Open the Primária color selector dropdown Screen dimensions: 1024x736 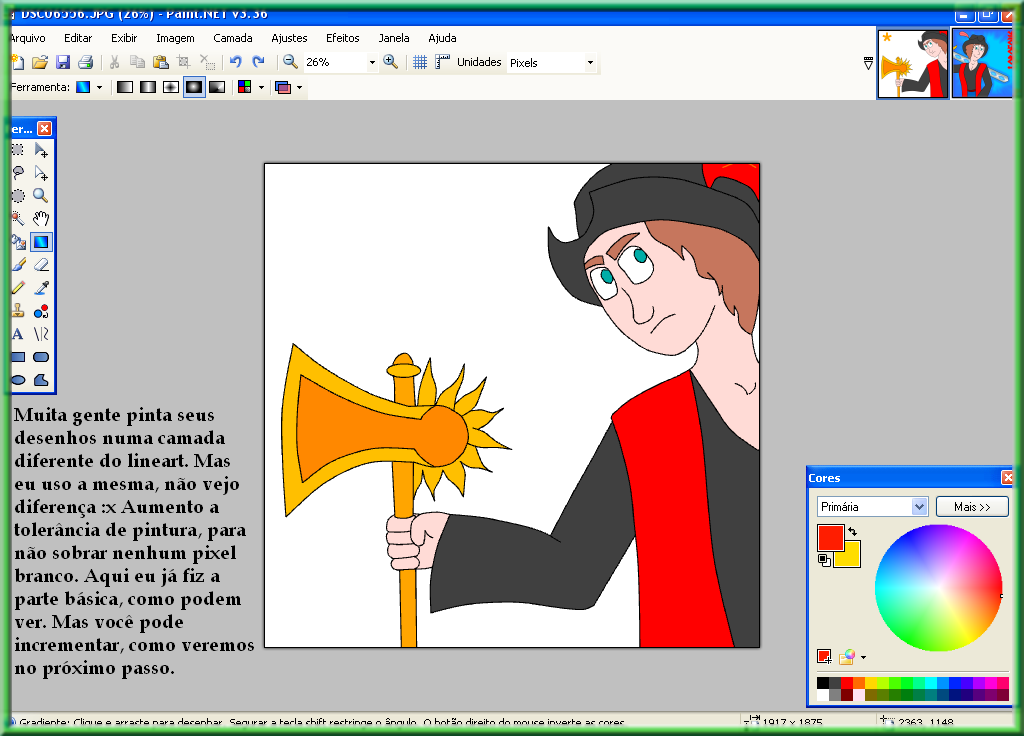click(919, 507)
